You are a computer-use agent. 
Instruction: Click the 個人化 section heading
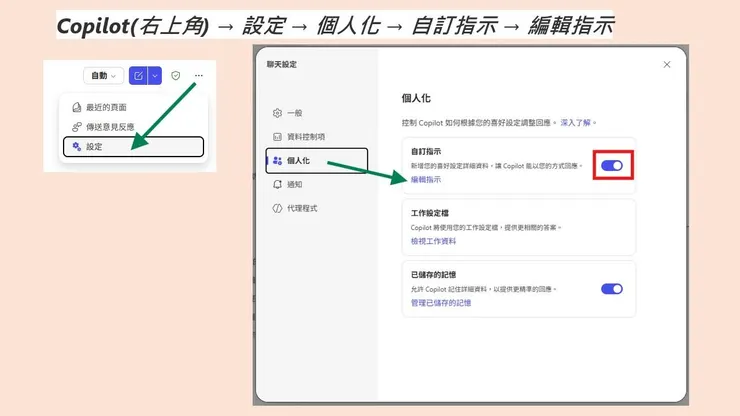tap(416, 98)
